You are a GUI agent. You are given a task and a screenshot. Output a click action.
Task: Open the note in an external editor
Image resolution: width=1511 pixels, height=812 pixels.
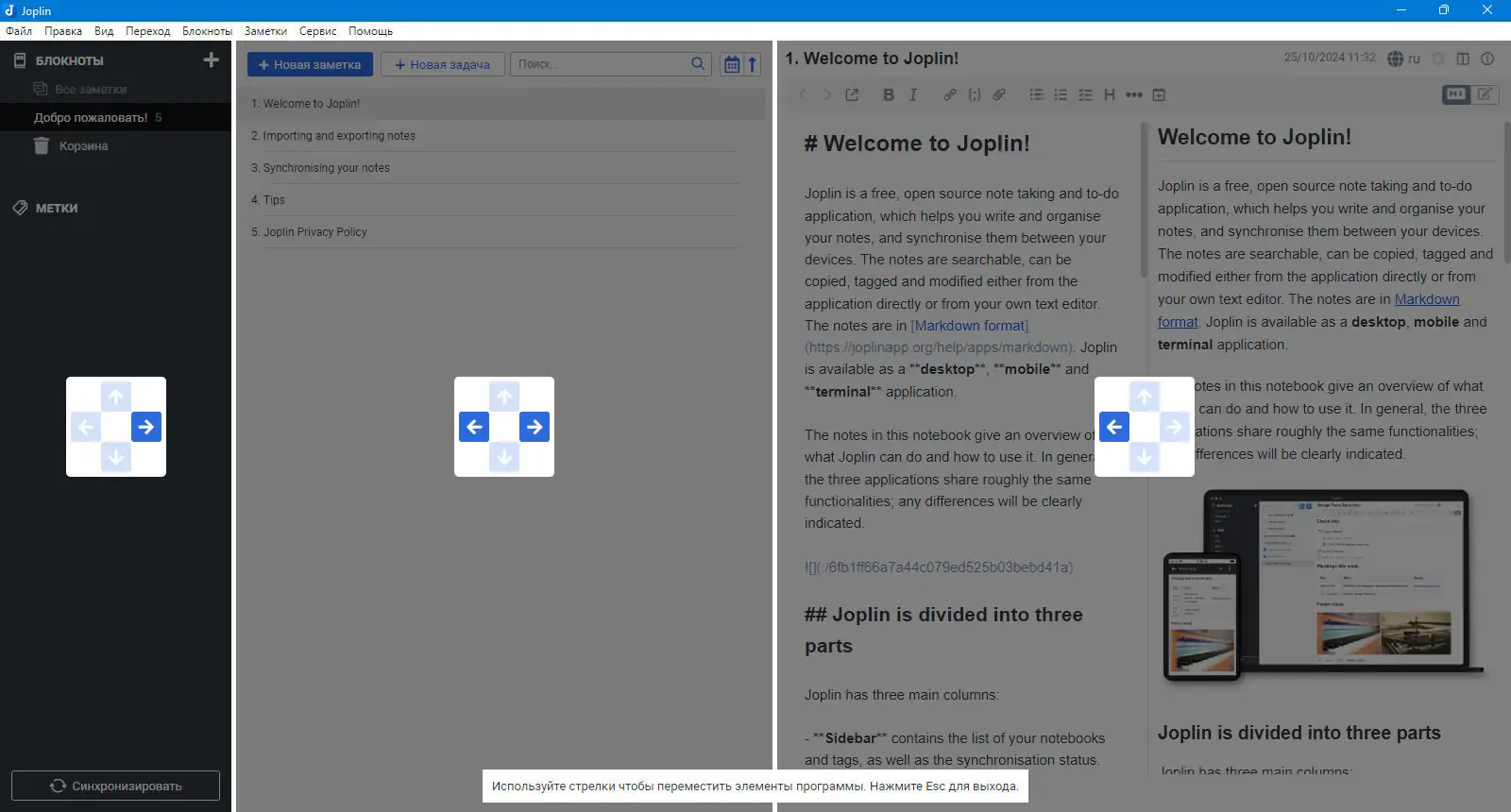tap(852, 94)
